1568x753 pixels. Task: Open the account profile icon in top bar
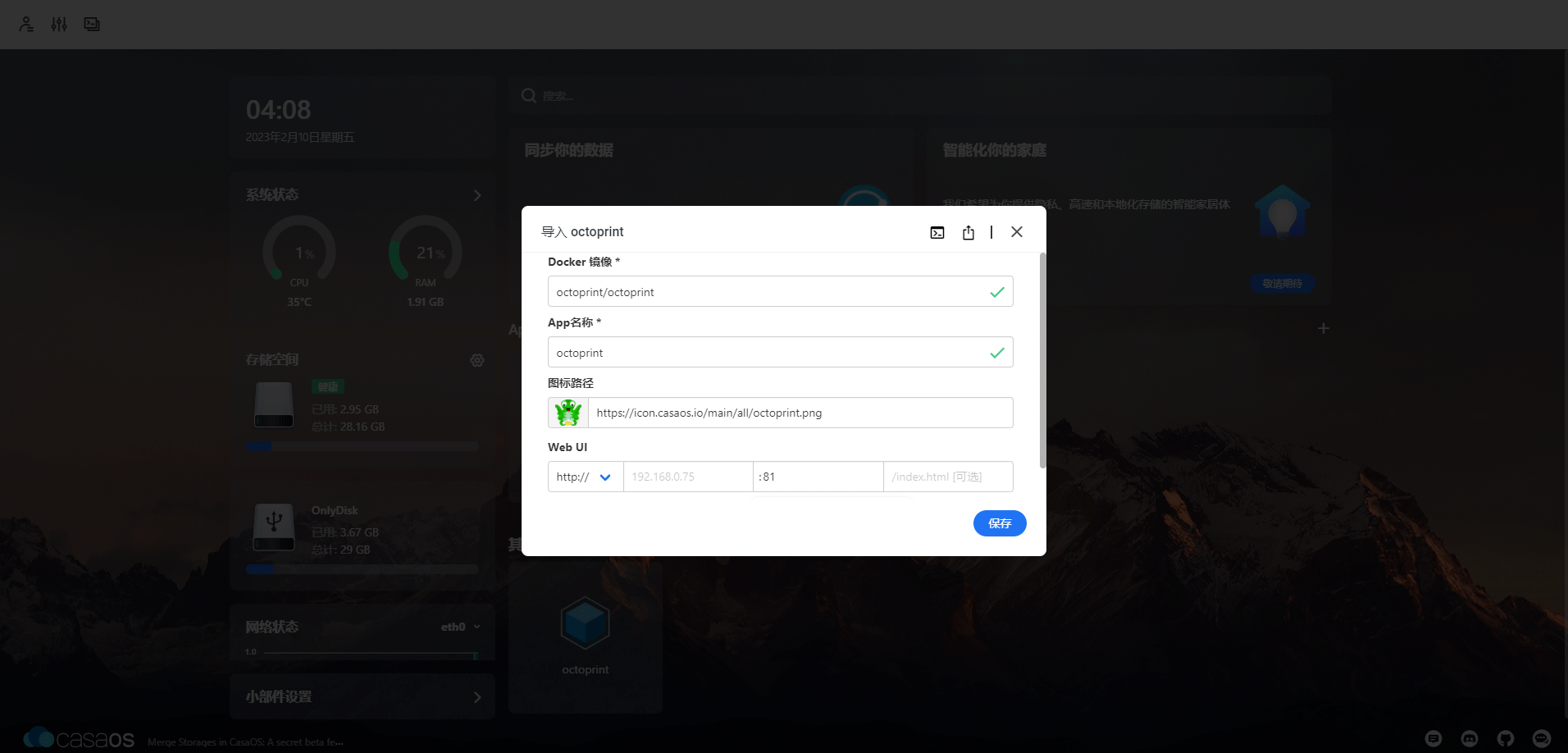[x=26, y=24]
